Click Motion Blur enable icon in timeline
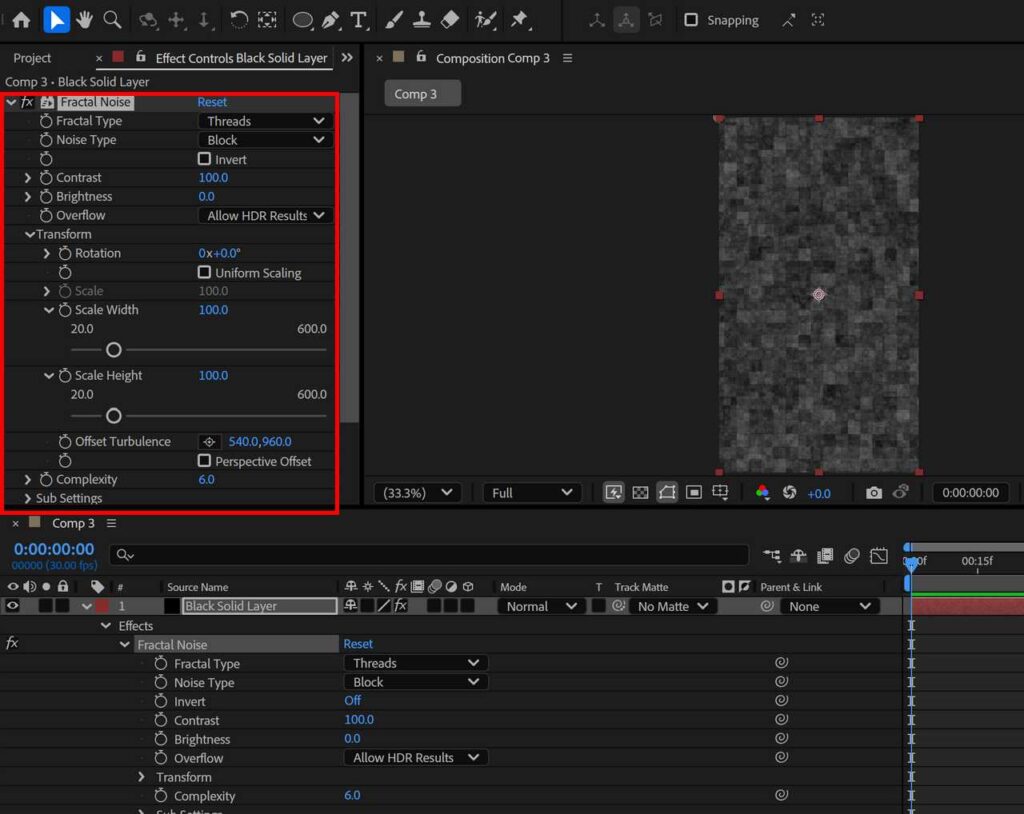 [852, 556]
